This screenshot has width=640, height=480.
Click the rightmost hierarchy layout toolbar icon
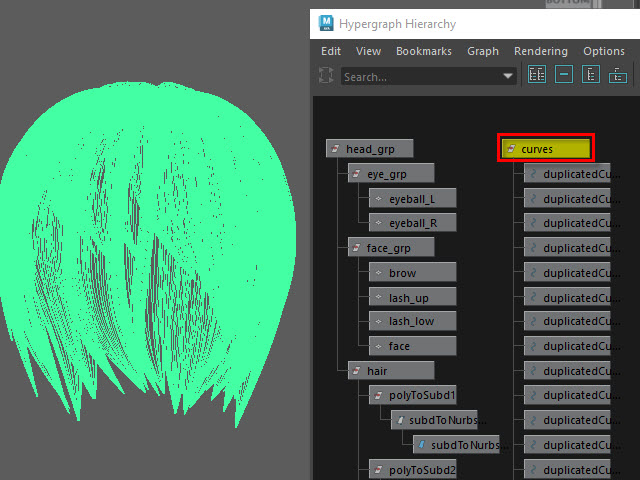(618, 75)
